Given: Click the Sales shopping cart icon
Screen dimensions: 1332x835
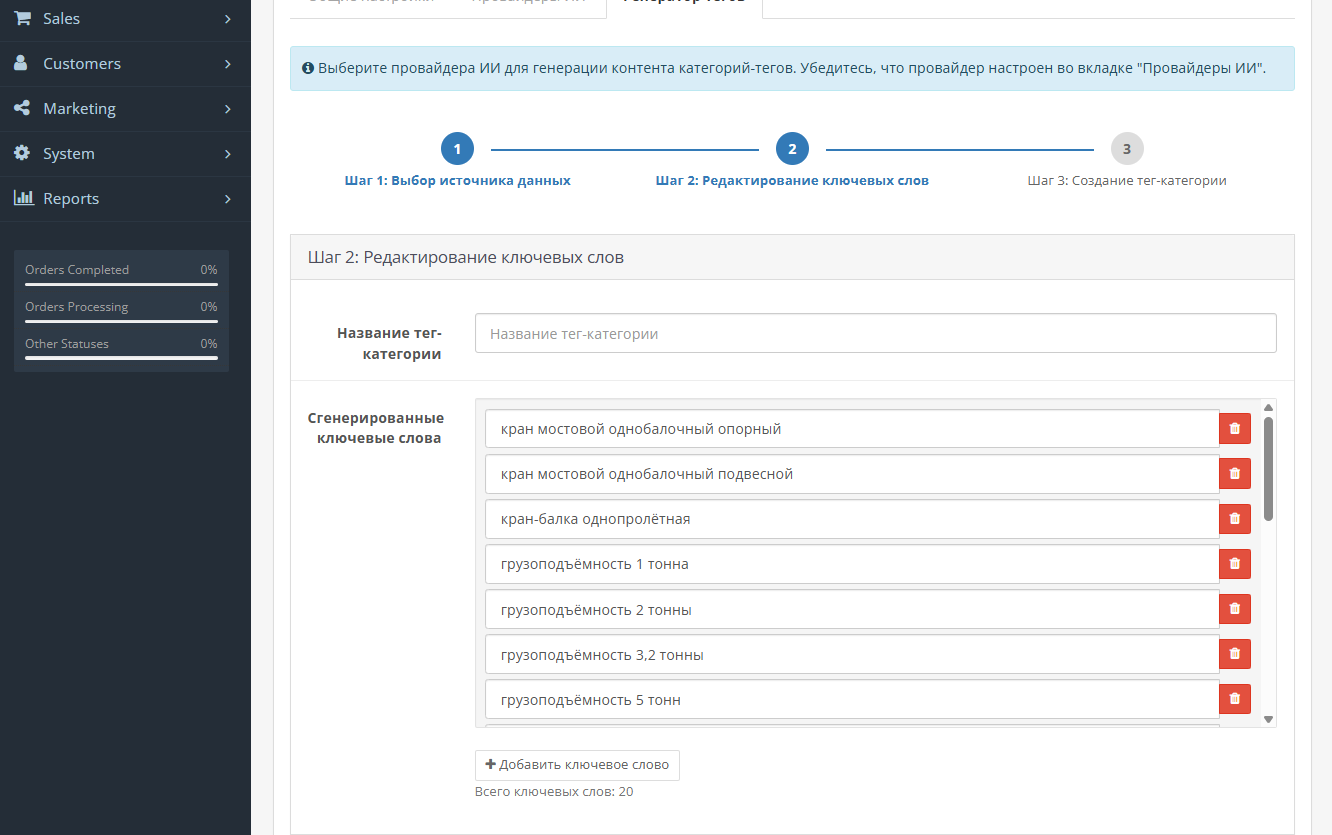Looking at the screenshot, I should click(x=22, y=18).
